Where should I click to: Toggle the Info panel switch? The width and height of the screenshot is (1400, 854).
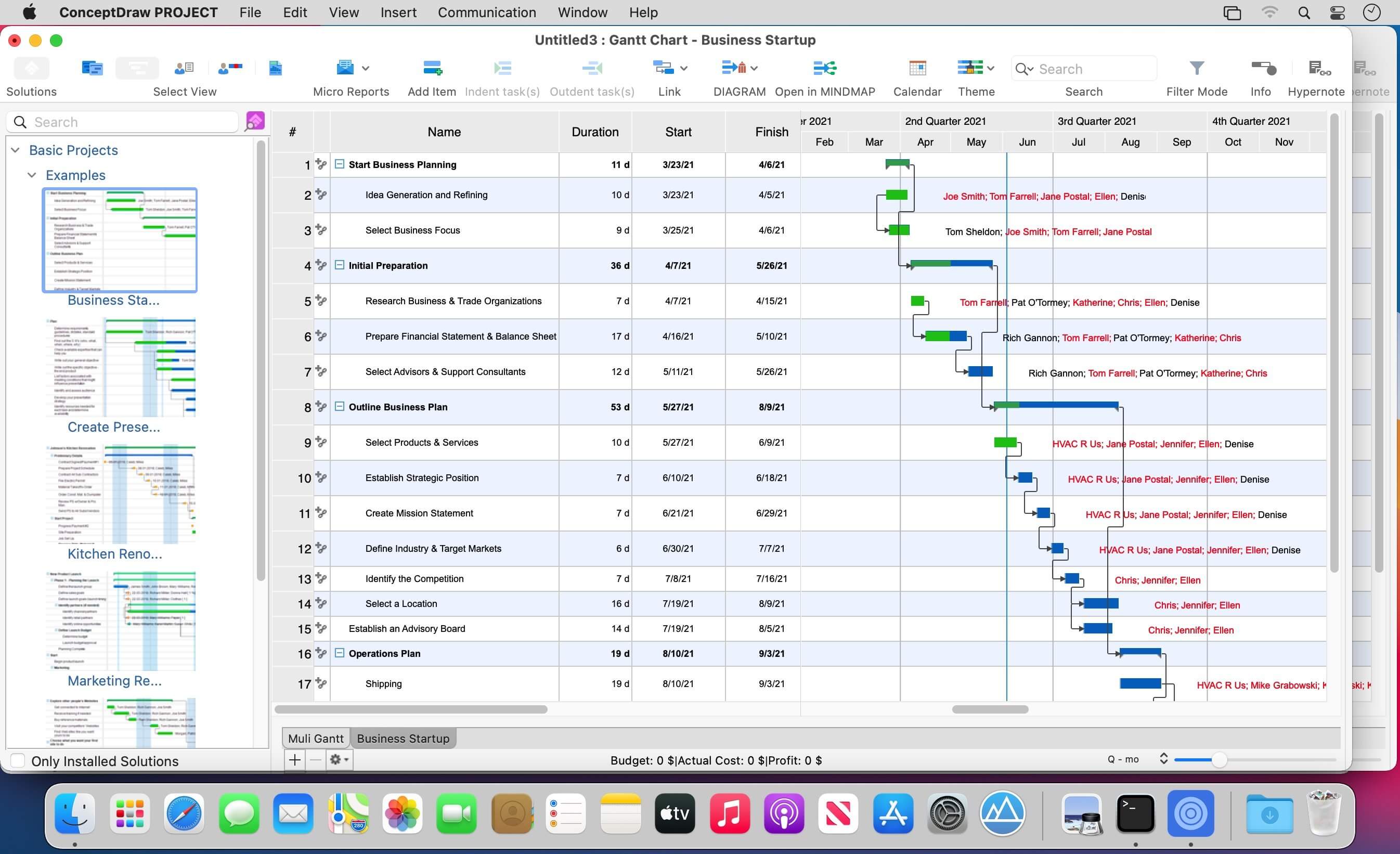[x=1264, y=69]
